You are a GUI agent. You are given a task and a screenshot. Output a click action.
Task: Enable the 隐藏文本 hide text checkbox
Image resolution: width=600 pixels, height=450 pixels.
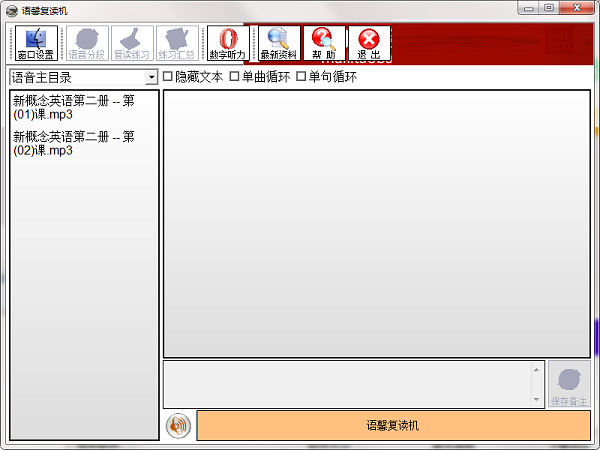pos(169,77)
